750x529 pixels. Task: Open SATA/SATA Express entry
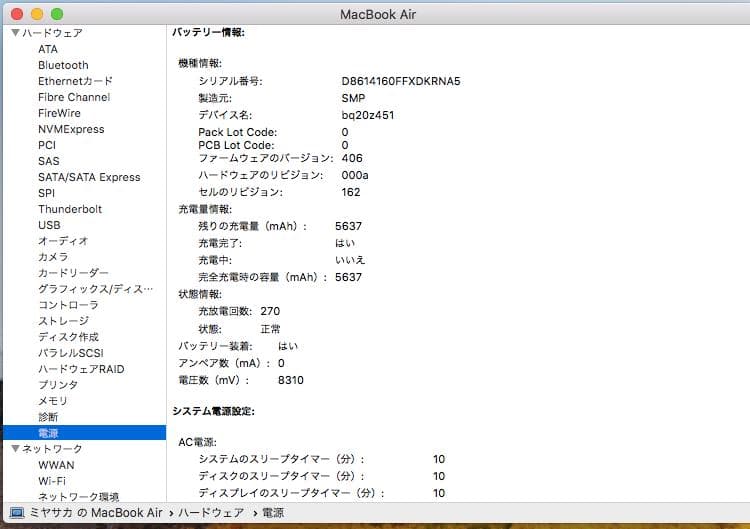click(x=89, y=177)
